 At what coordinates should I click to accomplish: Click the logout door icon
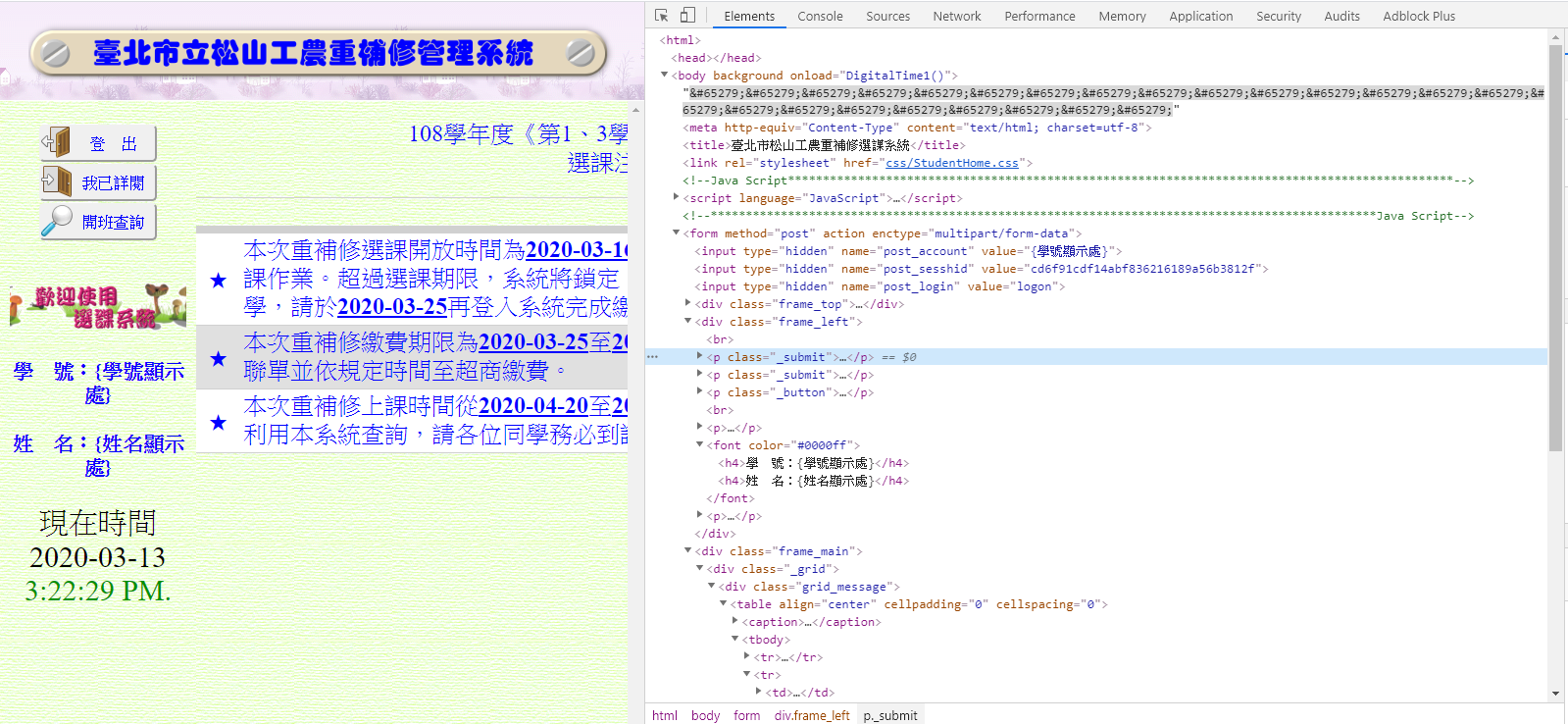pos(56,142)
